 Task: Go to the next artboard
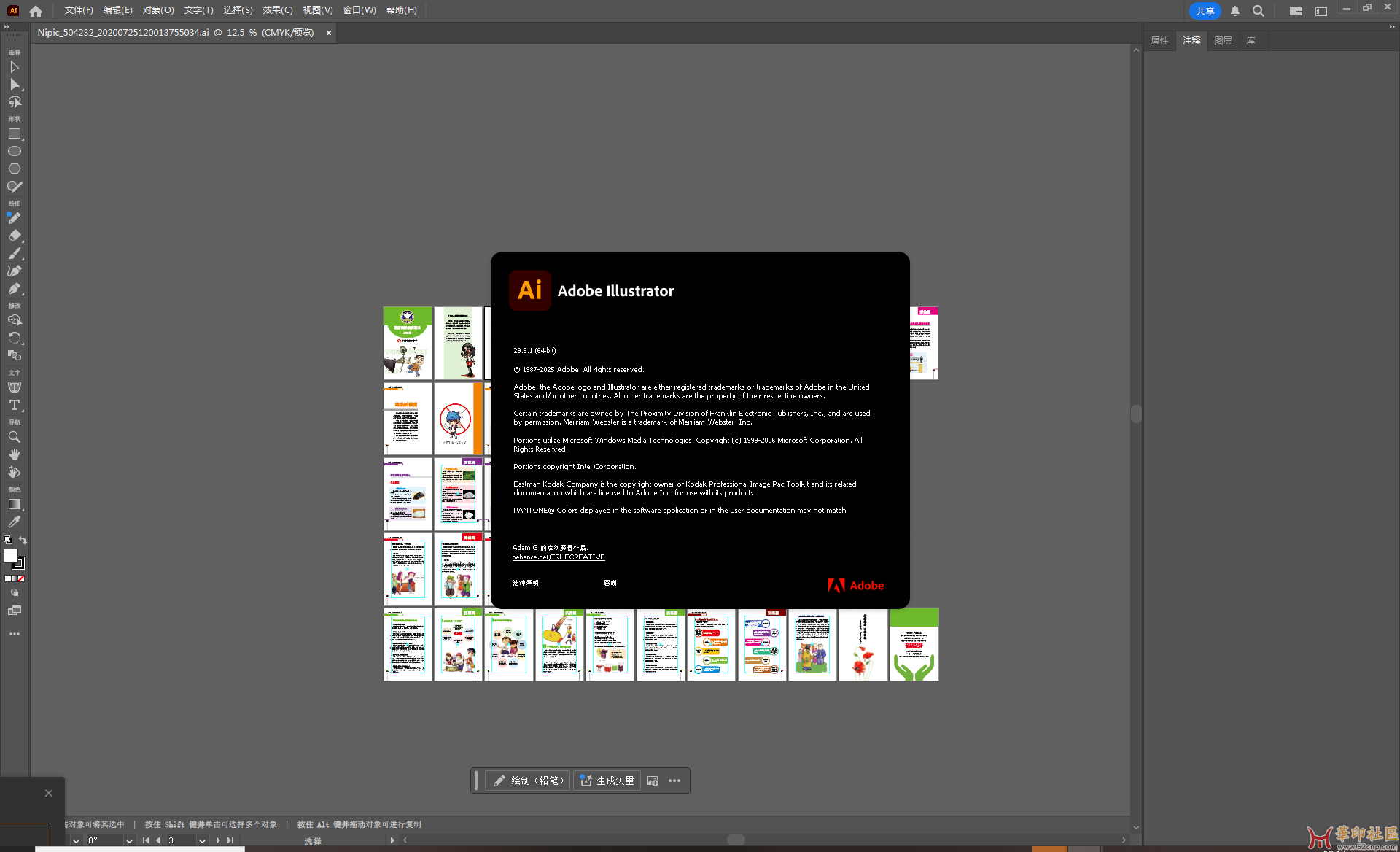tap(218, 840)
